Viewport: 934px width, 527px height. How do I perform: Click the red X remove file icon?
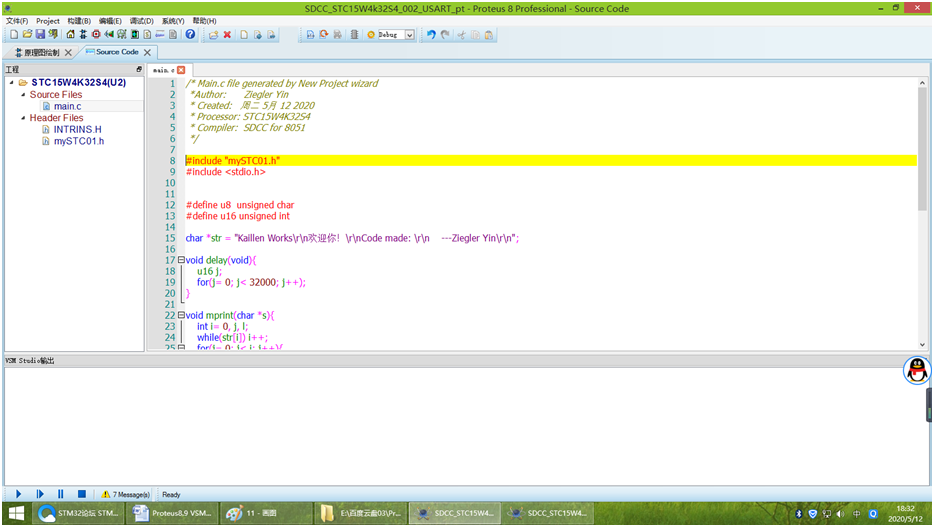click(x=227, y=35)
